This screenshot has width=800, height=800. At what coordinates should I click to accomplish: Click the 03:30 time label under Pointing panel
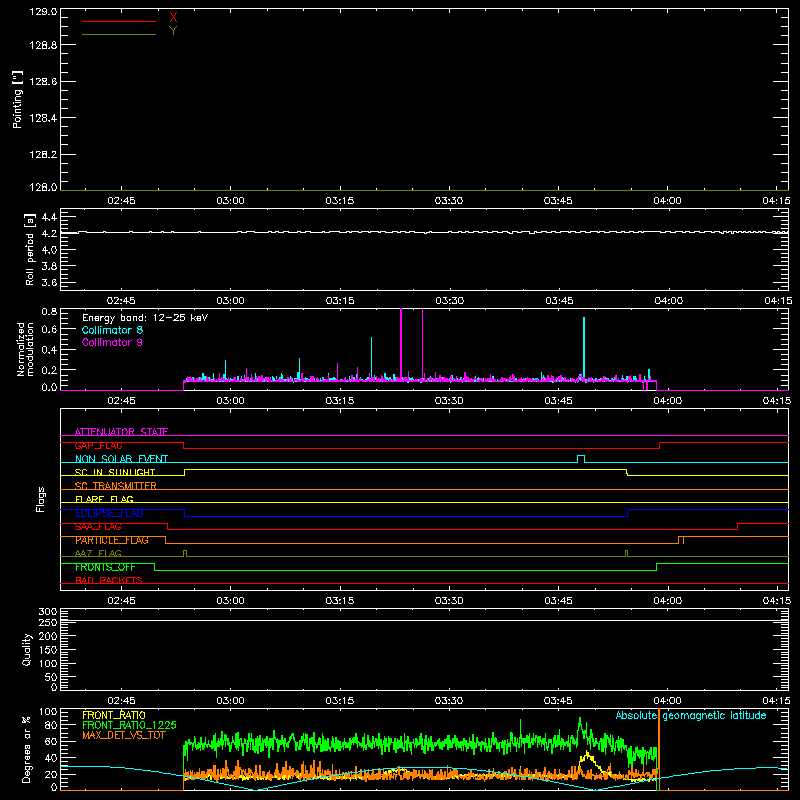click(449, 201)
